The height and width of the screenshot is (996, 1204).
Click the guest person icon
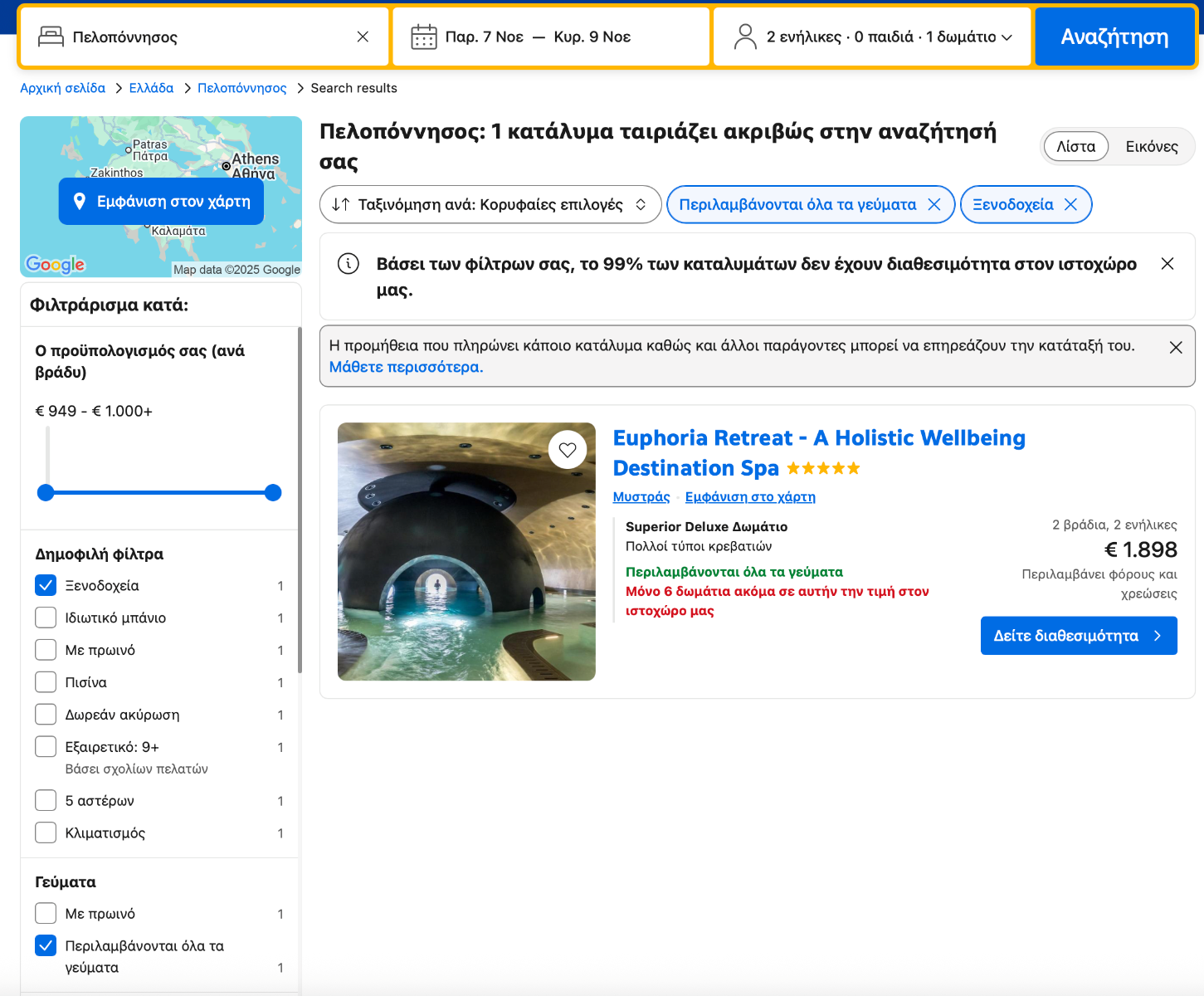click(x=745, y=37)
